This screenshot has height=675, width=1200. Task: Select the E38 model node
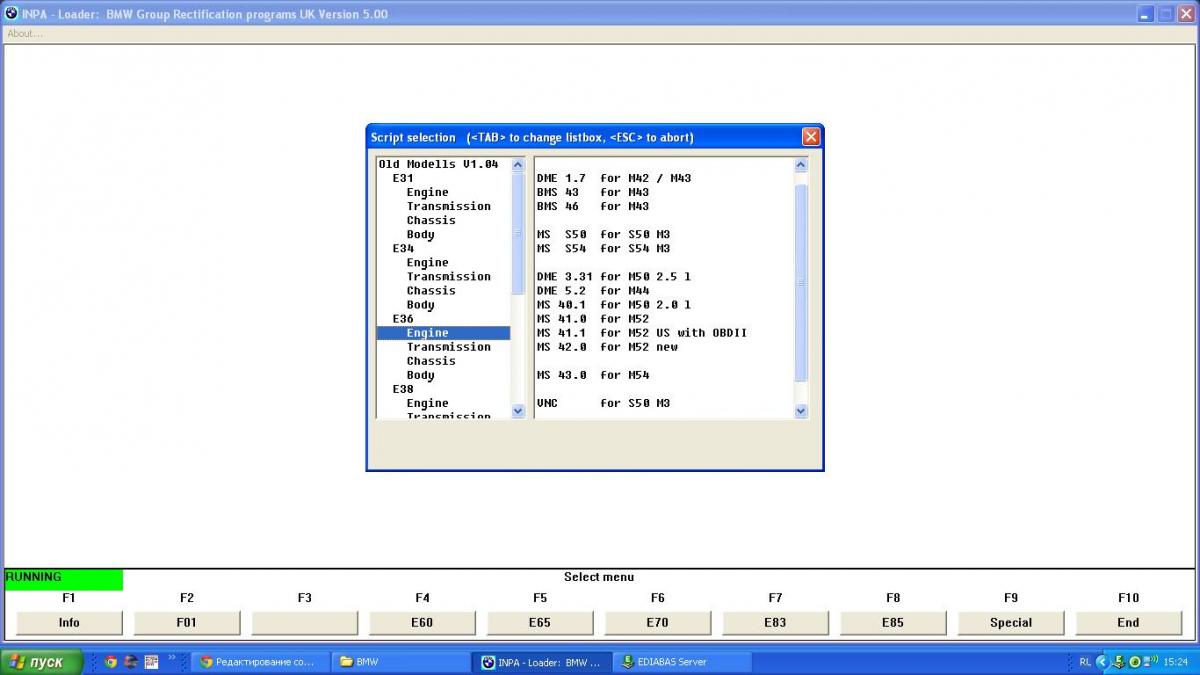pos(403,389)
